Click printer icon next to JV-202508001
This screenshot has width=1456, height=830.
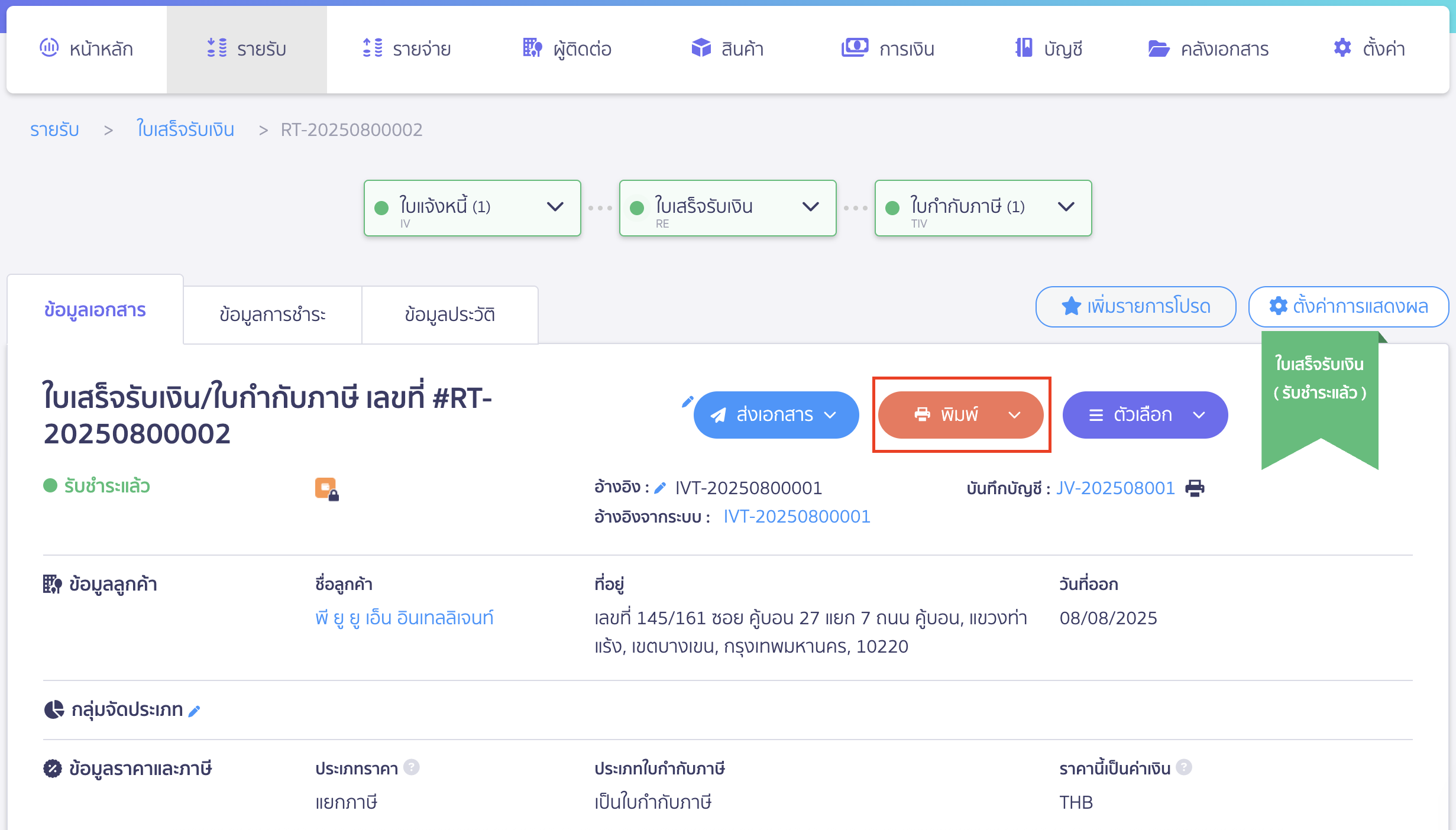tap(1195, 488)
